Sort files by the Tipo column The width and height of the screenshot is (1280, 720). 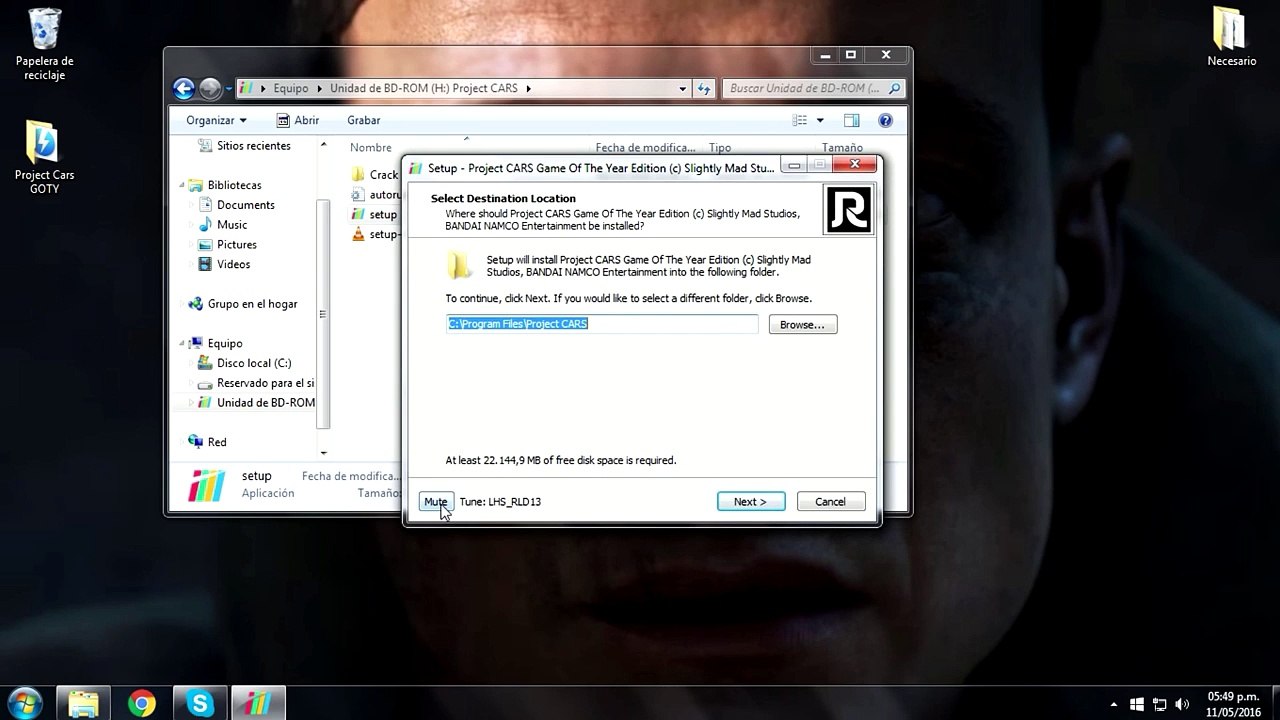click(720, 148)
